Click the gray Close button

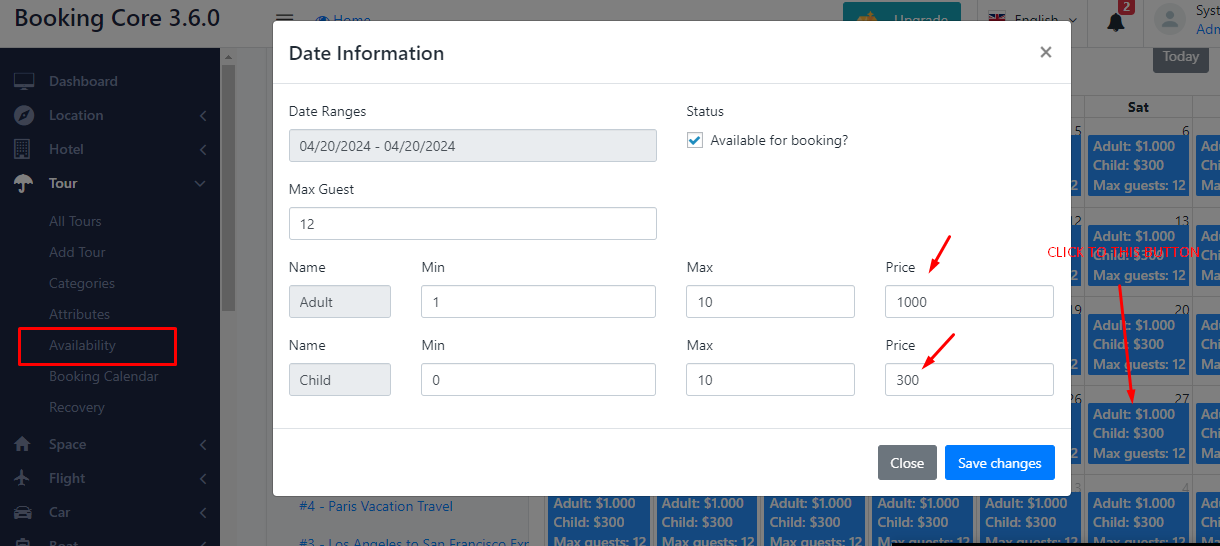(906, 463)
